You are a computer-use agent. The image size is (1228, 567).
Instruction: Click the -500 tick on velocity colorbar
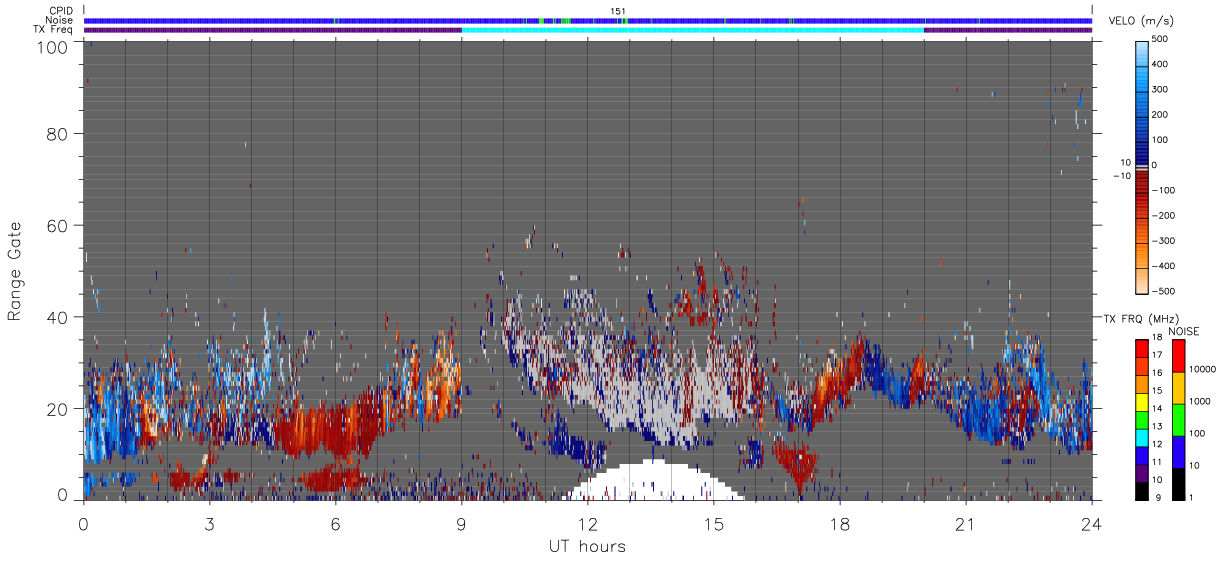tap(1162, 291)
